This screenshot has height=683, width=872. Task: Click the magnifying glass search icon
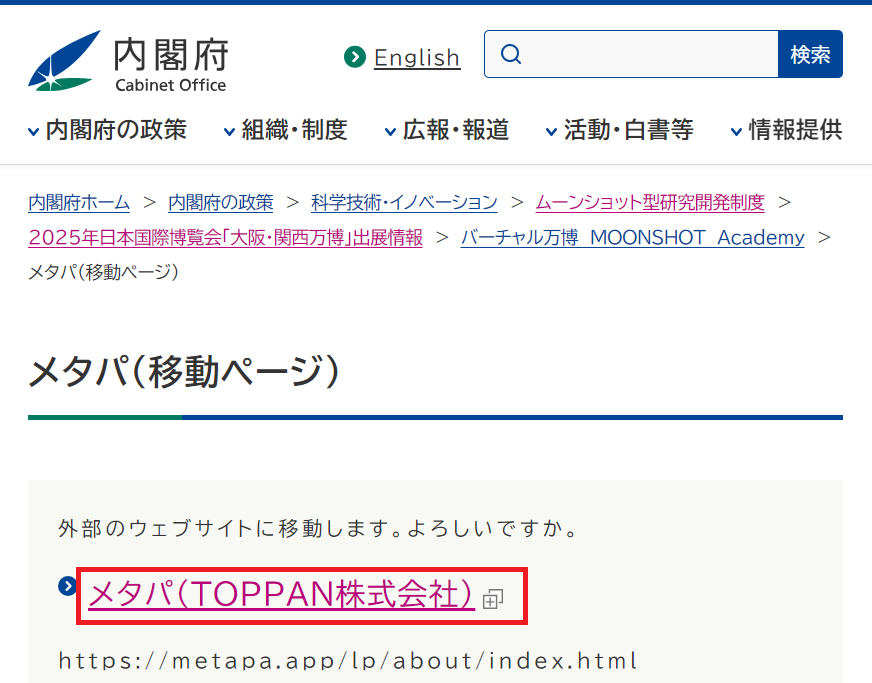tap(511, 54)
